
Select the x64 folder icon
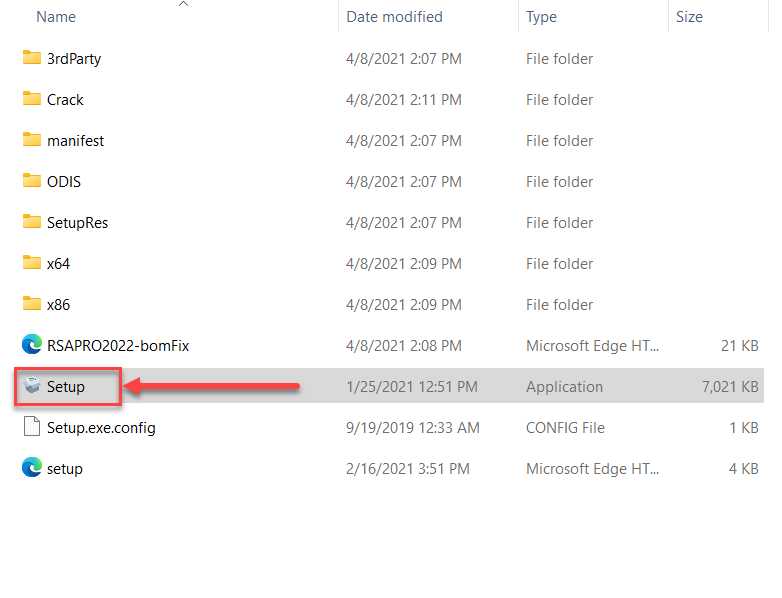31,263
